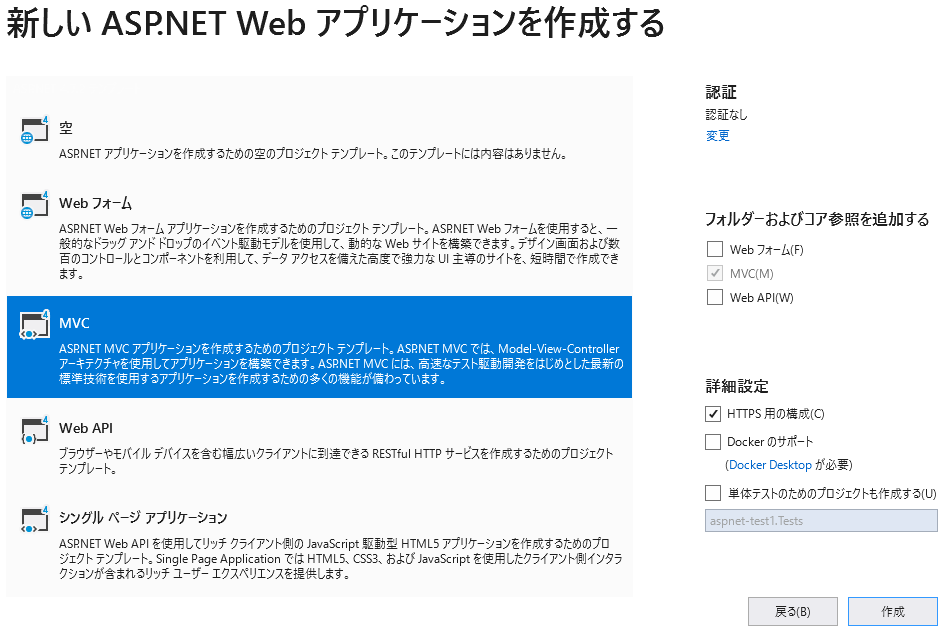Select the 空 template title
This screenshot has height=632, width=950.
coord(66,128)
